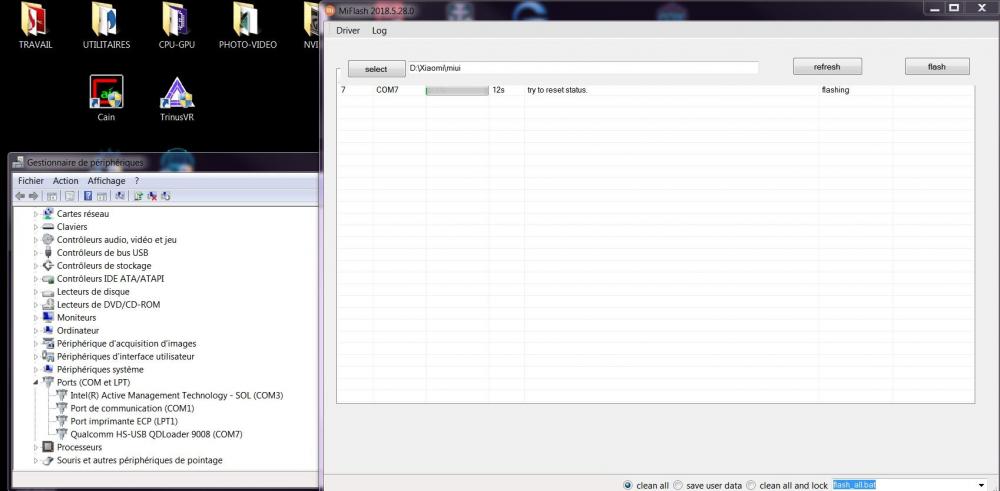Open the UTILITAIRES desktop folder

(x=106, y=22)
